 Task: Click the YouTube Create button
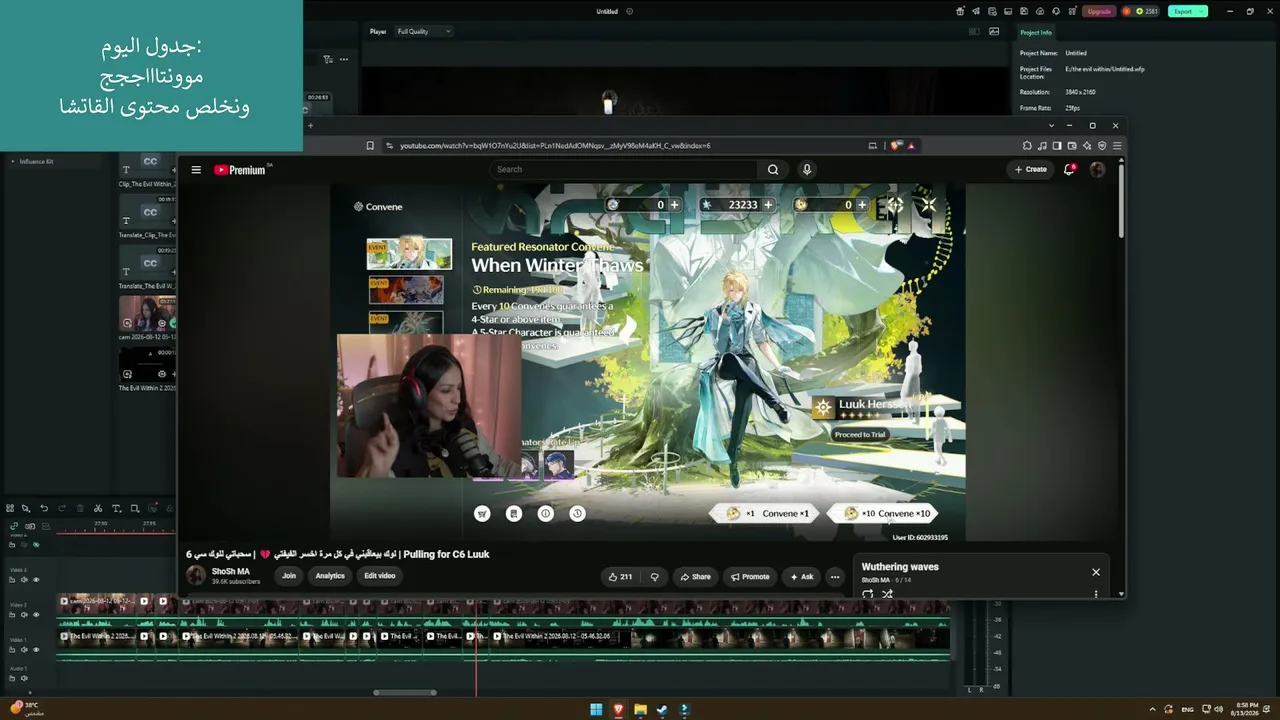(1031, 170)
